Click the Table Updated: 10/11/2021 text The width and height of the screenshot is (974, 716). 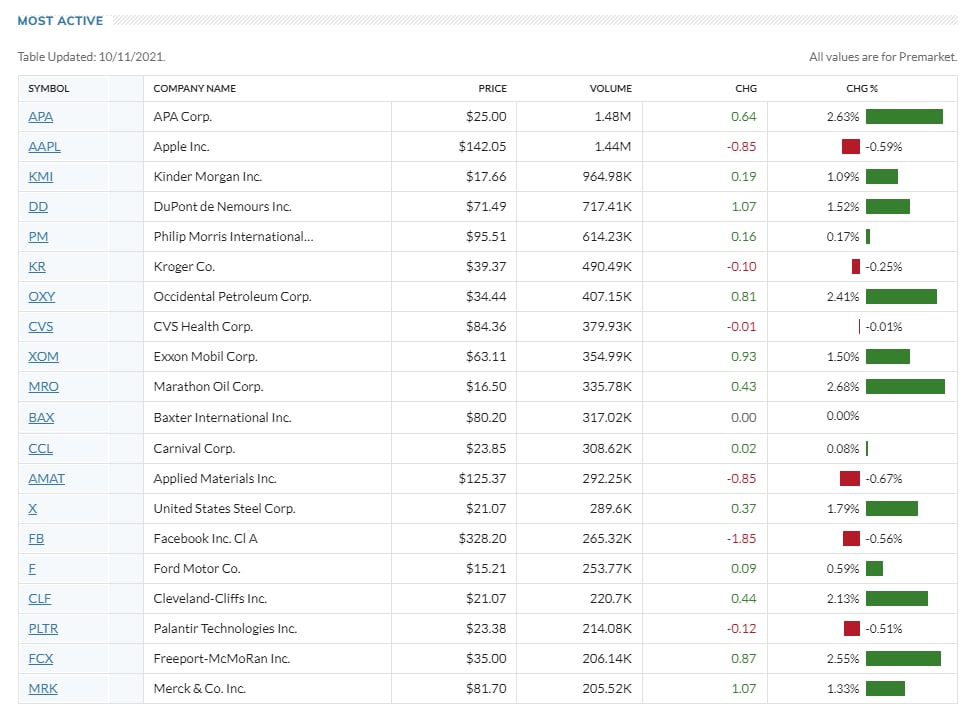[91, 57]
